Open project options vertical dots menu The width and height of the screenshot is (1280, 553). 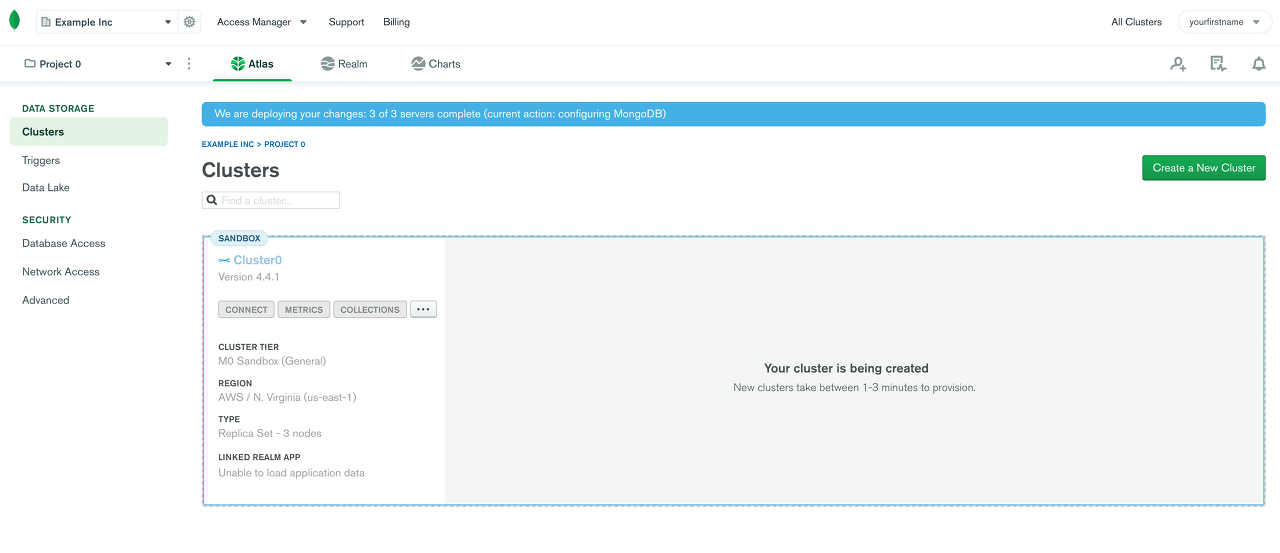[x=189, y=64]
